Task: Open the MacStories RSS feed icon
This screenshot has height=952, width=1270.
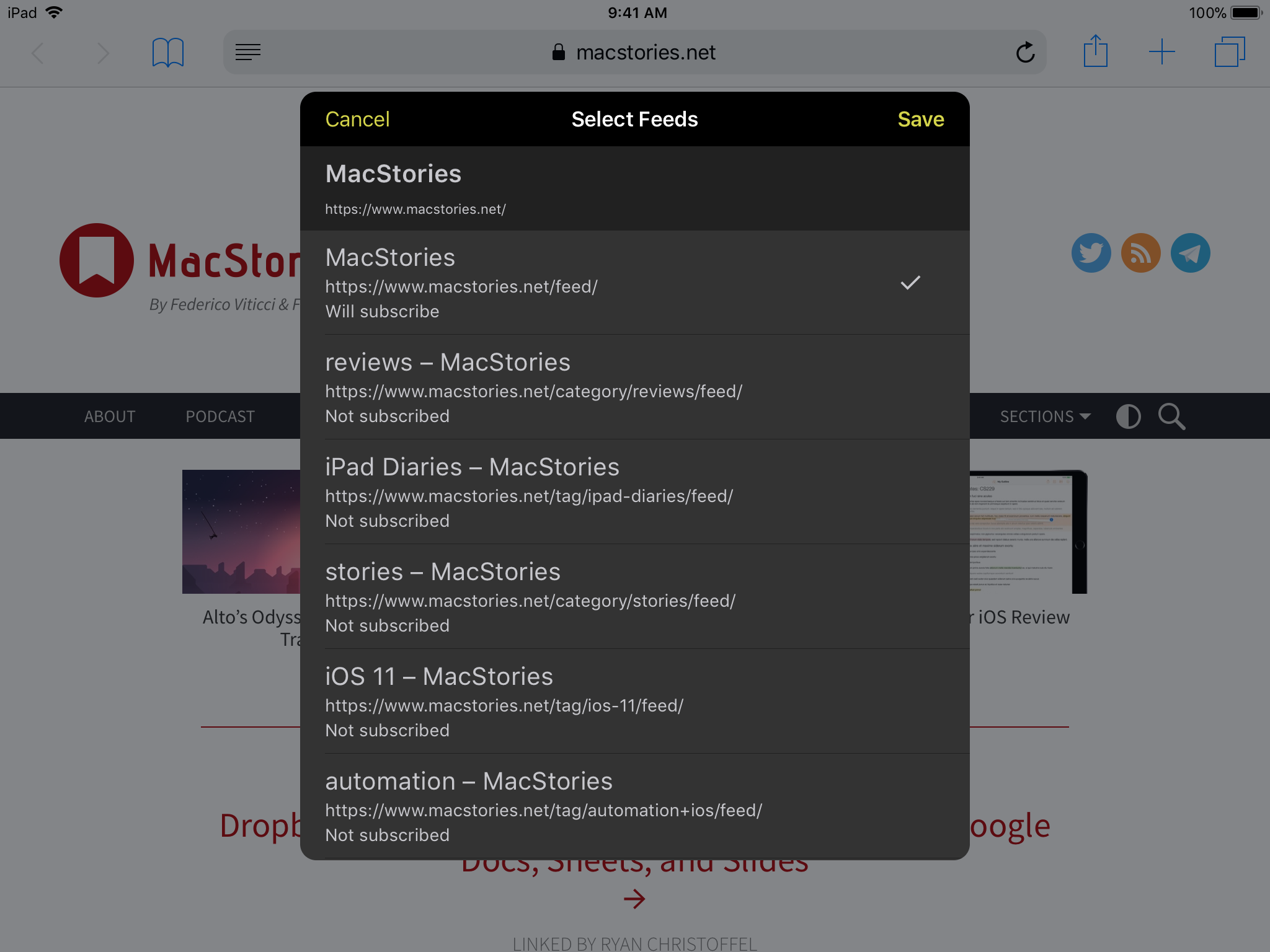Action: pos(1140,253)
